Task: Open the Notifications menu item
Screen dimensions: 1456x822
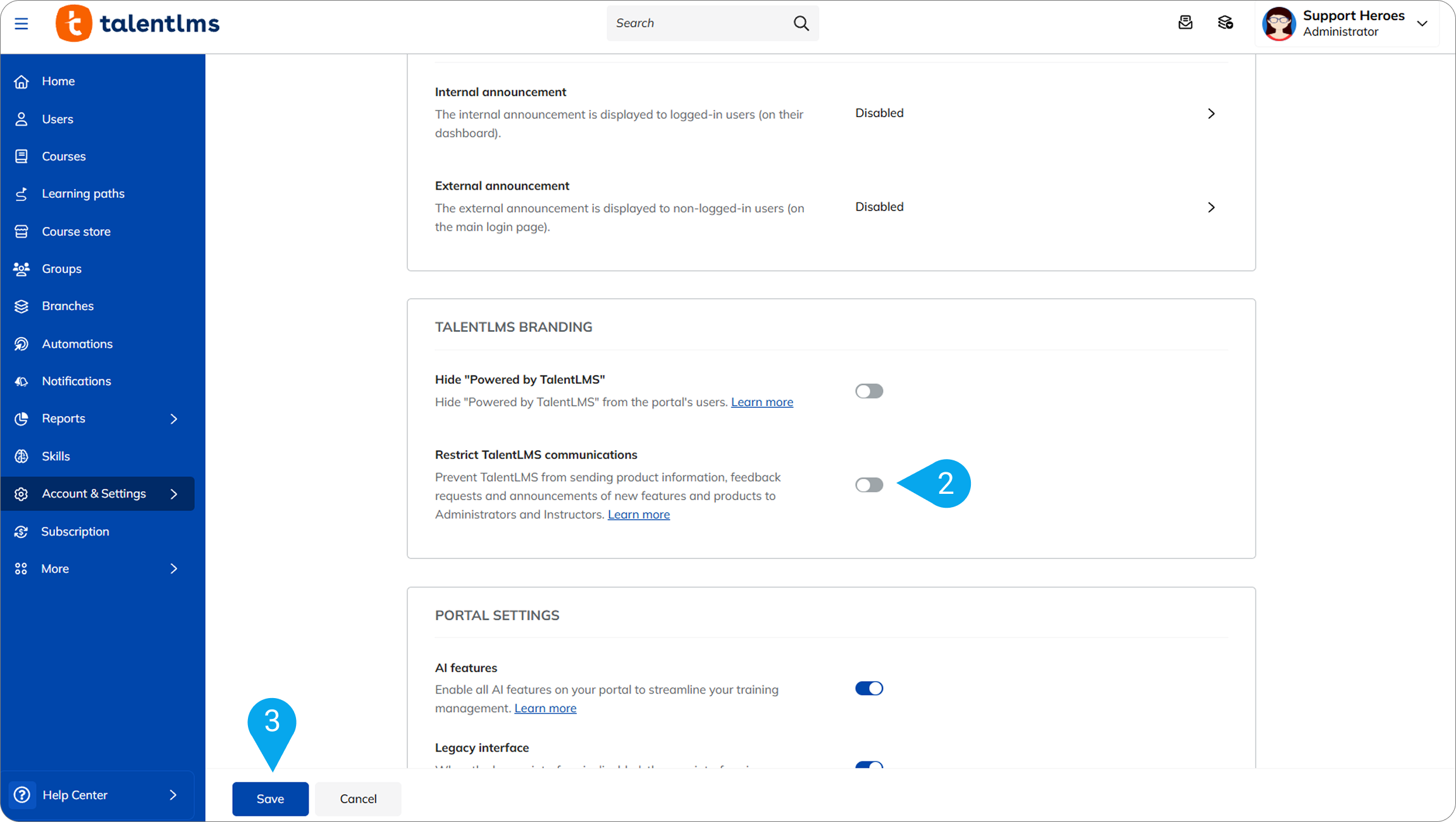Action: click(x=76, y=381)
